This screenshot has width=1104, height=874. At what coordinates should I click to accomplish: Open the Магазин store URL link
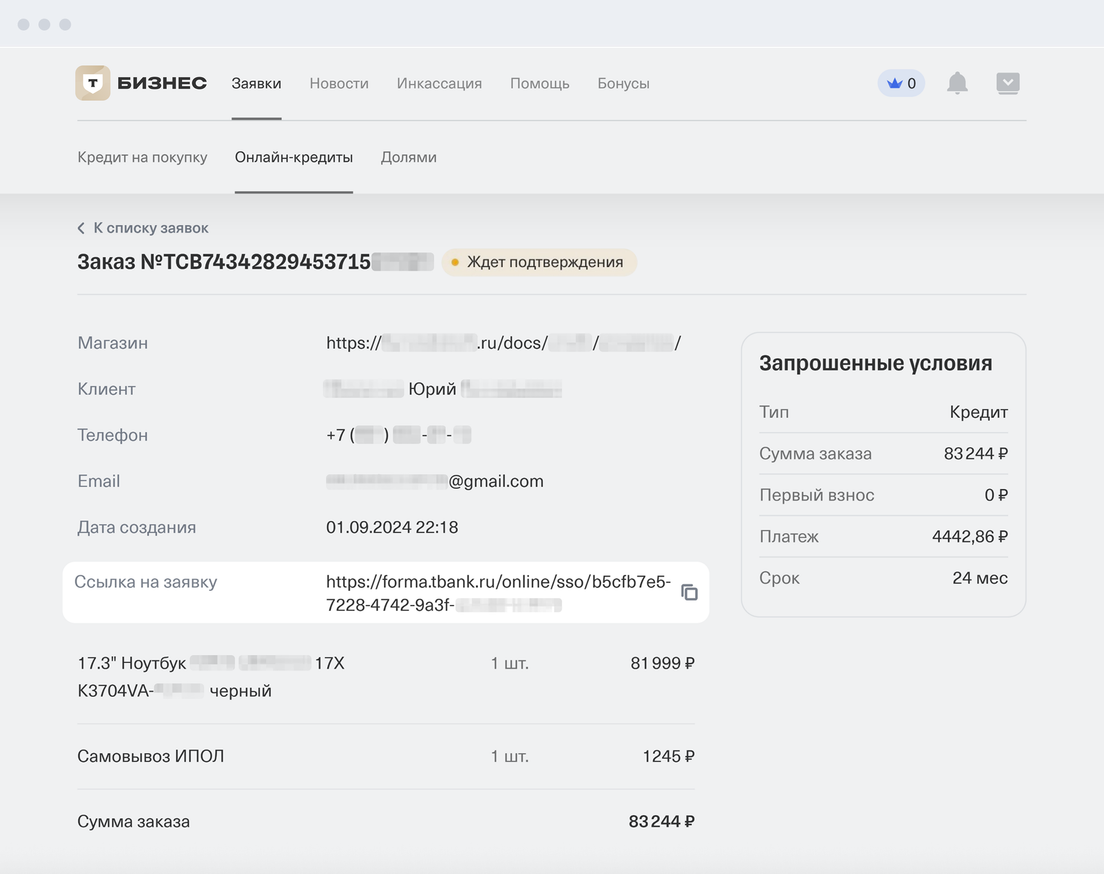[503, 343]
